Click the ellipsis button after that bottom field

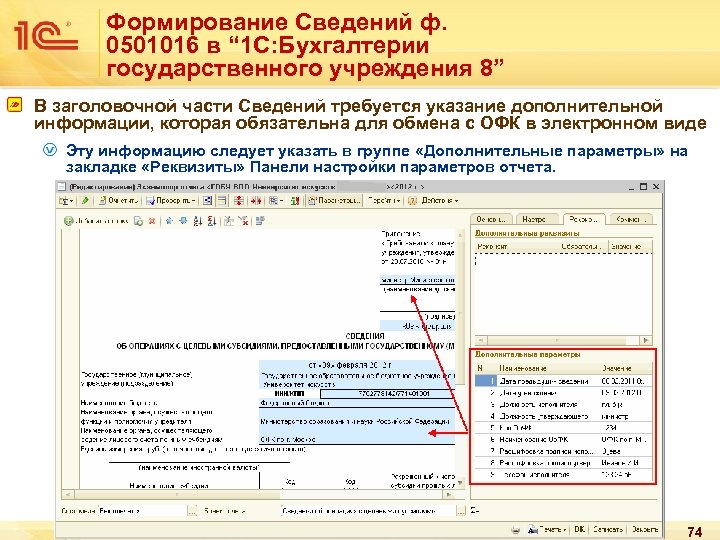pos(461,511)
